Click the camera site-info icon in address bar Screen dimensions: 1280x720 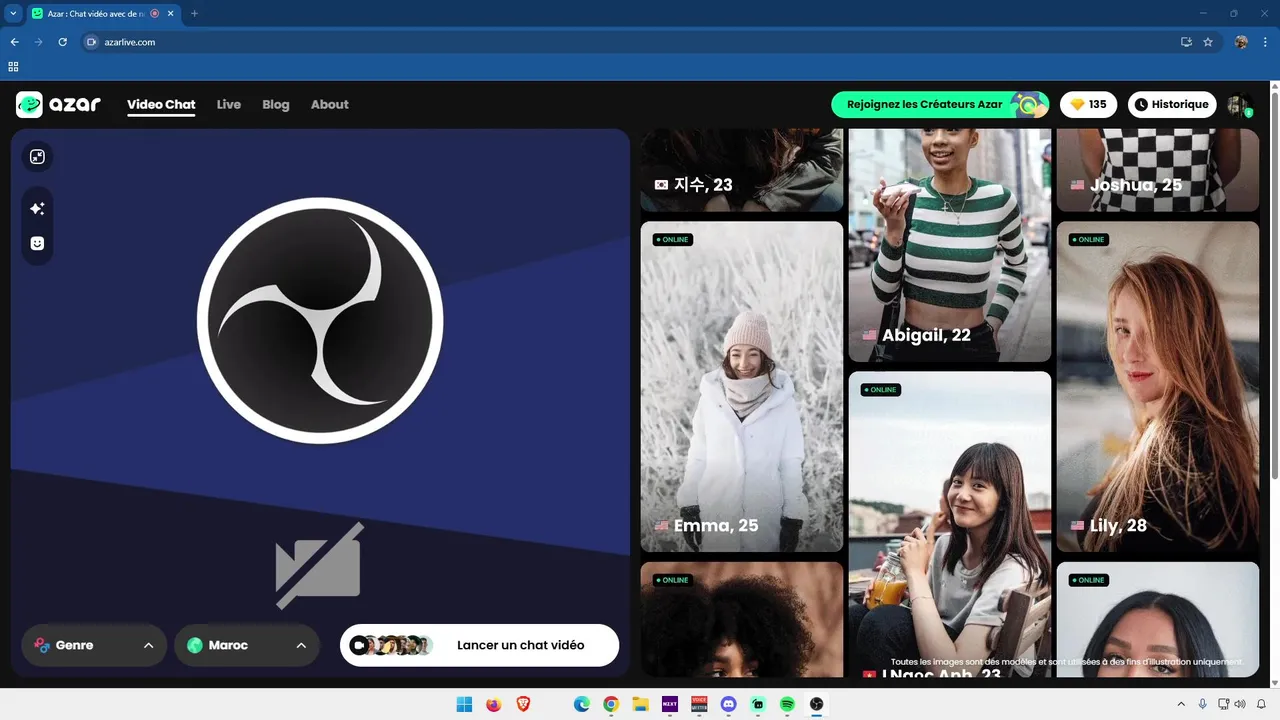[x=91, y=42]
